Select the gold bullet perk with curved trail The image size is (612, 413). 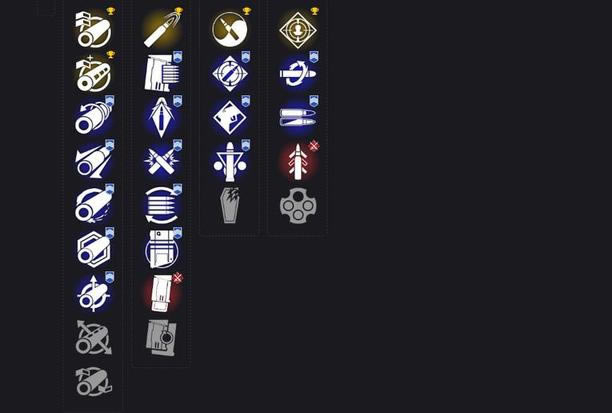162,29
